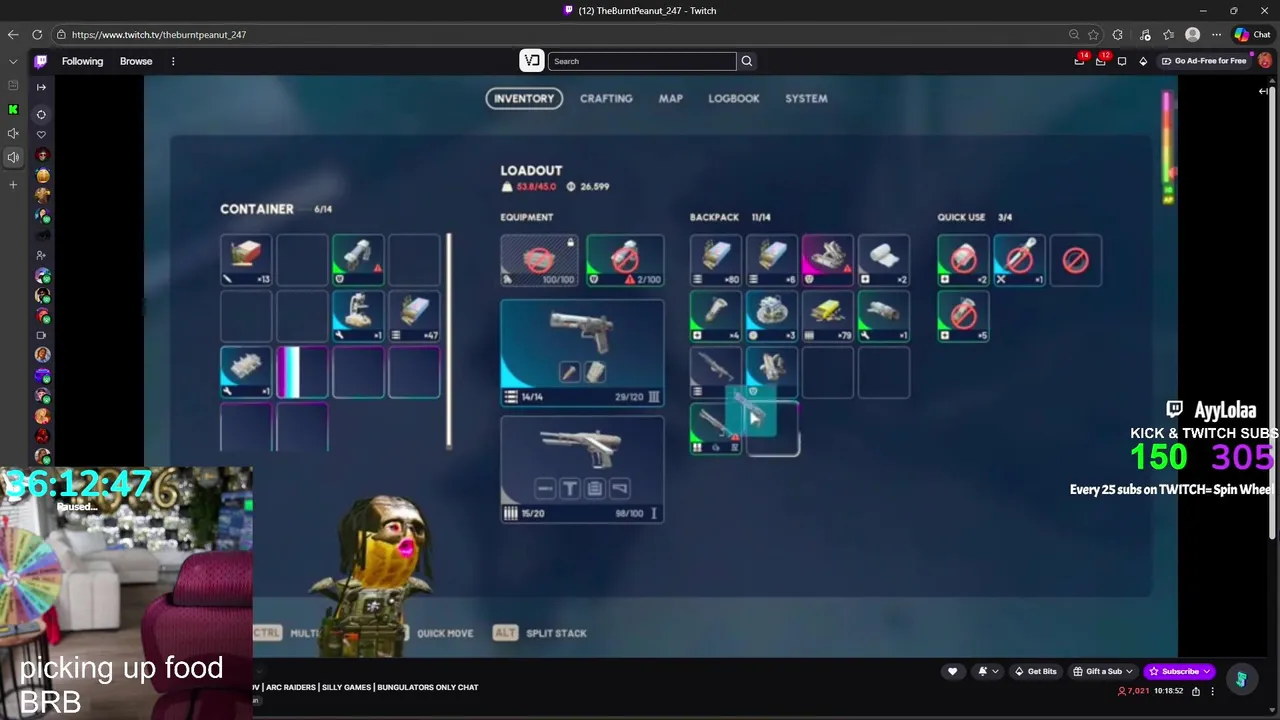1280x720 pixels.
Task: Open Prime loot icon with 14 badge
Action: point(1079,61)
